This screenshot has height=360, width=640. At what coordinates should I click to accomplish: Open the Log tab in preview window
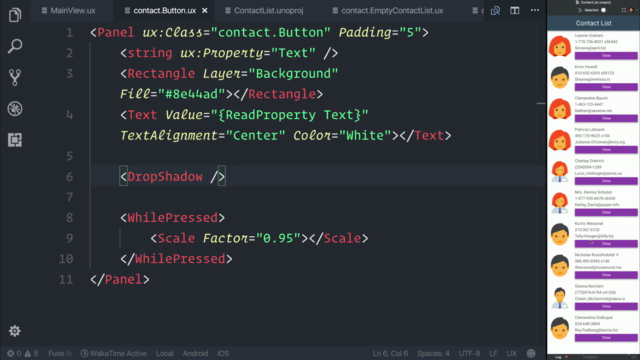(558, 357)
